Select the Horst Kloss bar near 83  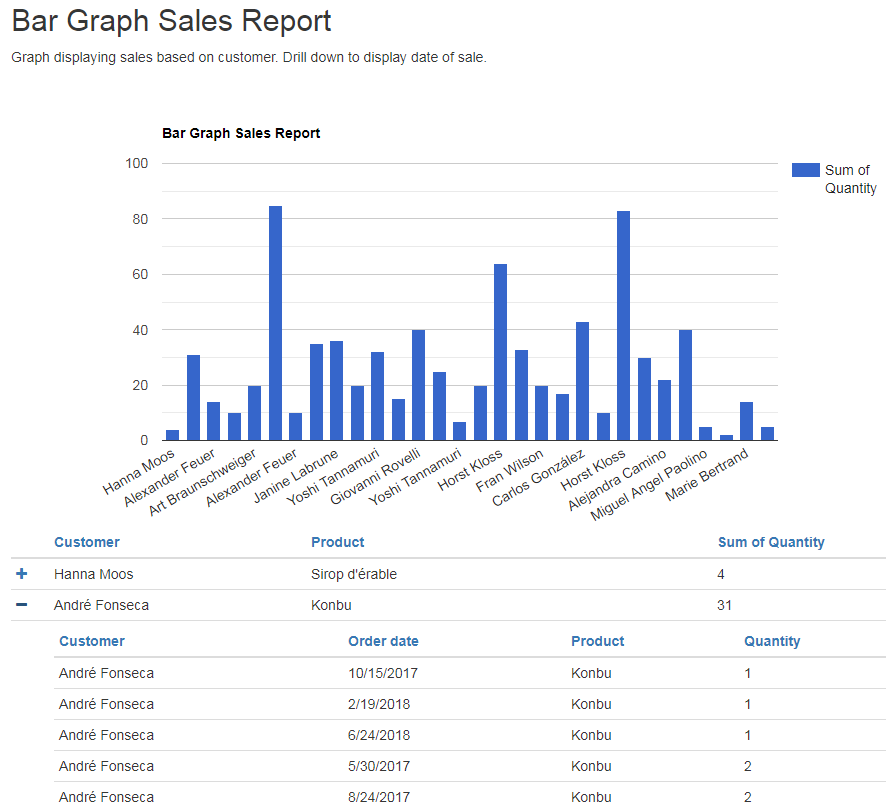point(623,320)
